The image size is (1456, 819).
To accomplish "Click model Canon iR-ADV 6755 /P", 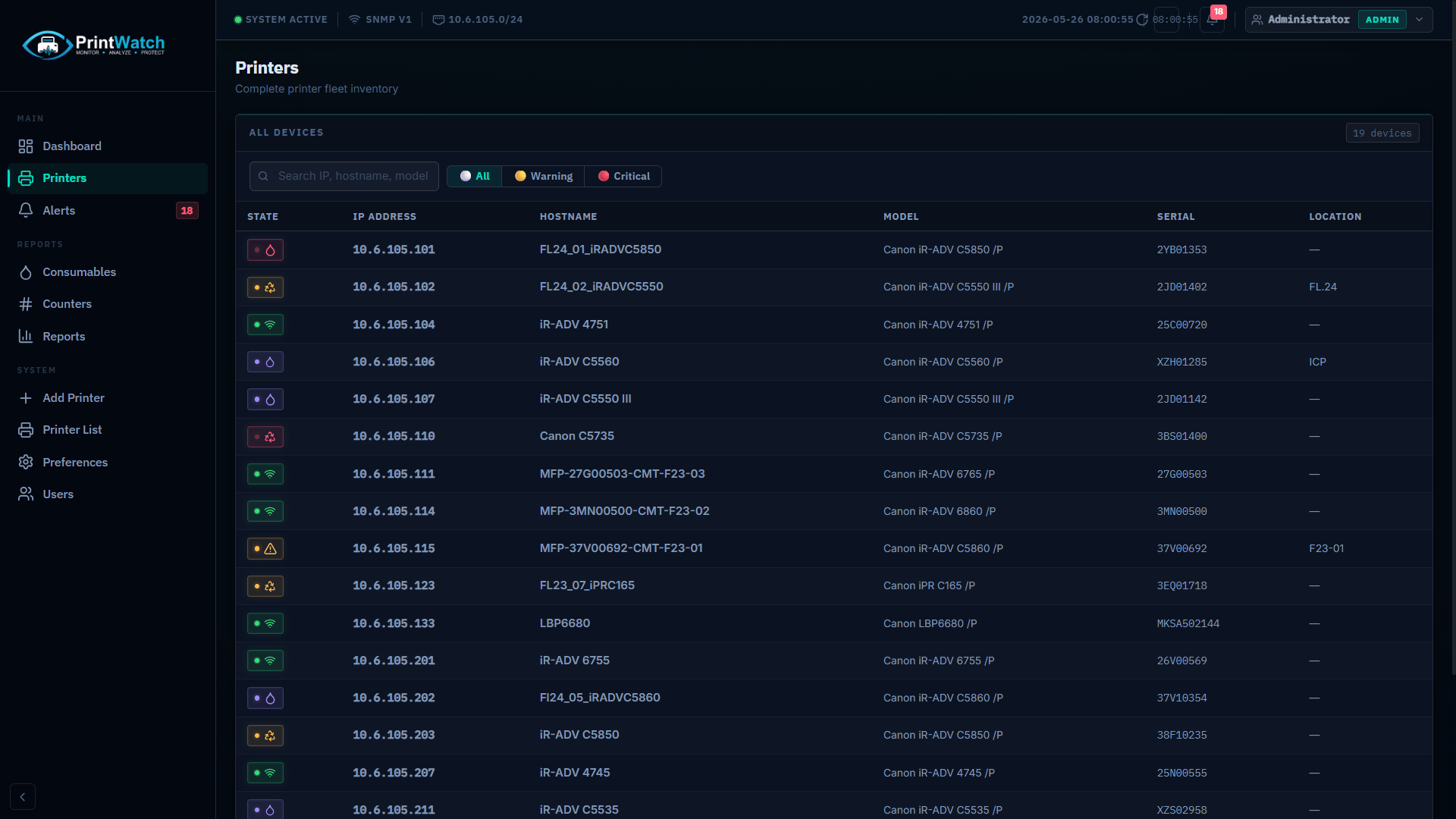I will click(939, 661).
